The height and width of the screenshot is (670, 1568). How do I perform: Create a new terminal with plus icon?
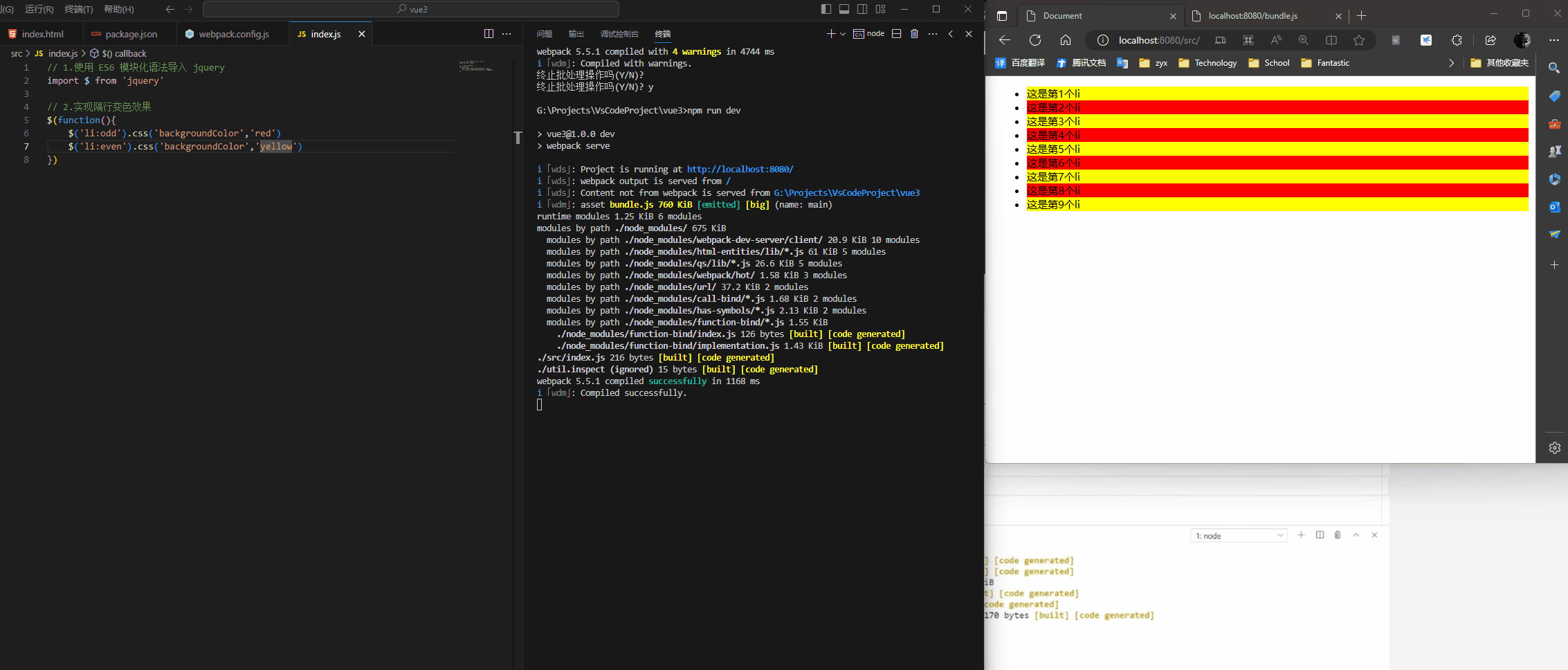click(x=831, y=34)
